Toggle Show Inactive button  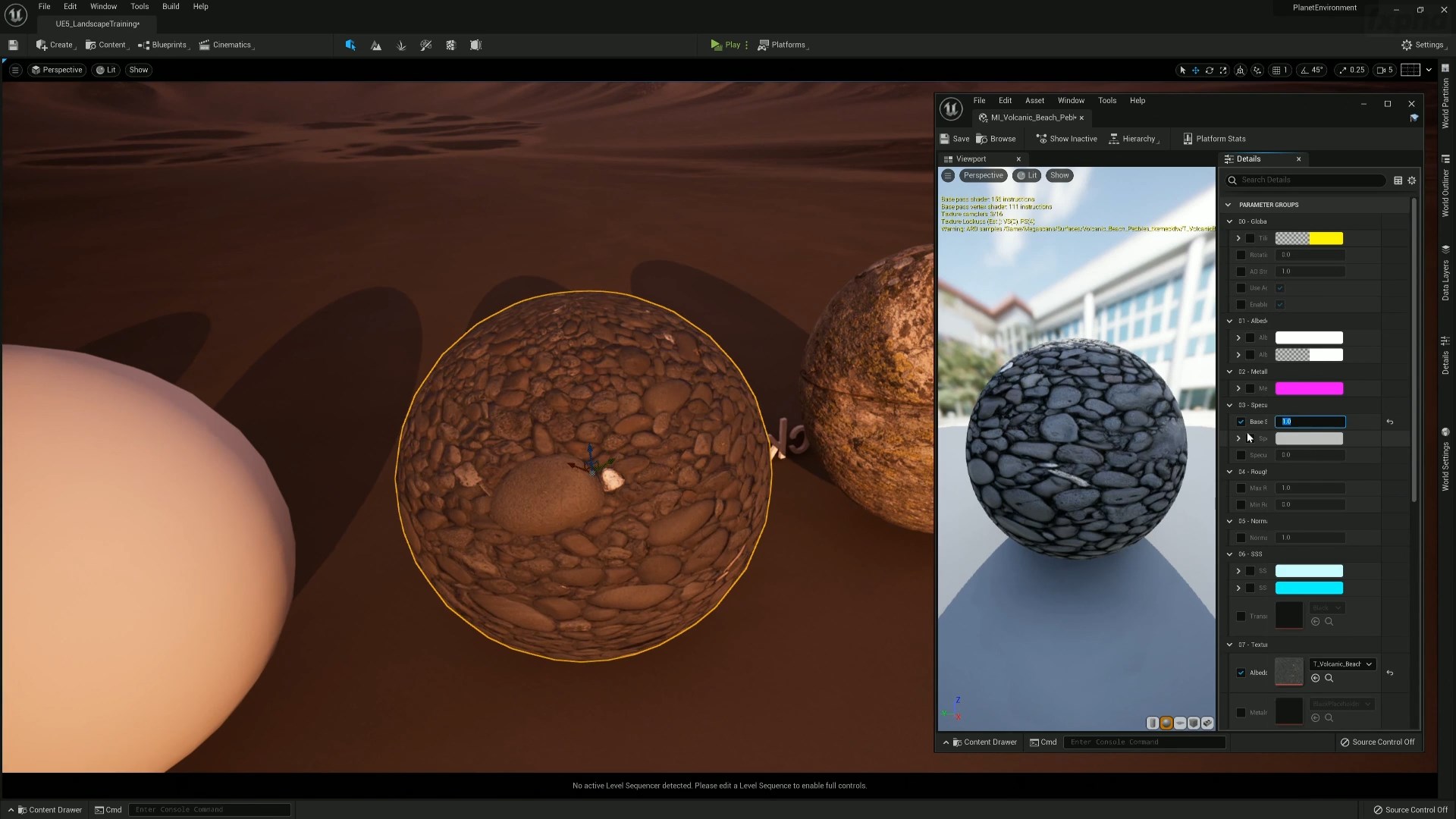coord(1066,139)
